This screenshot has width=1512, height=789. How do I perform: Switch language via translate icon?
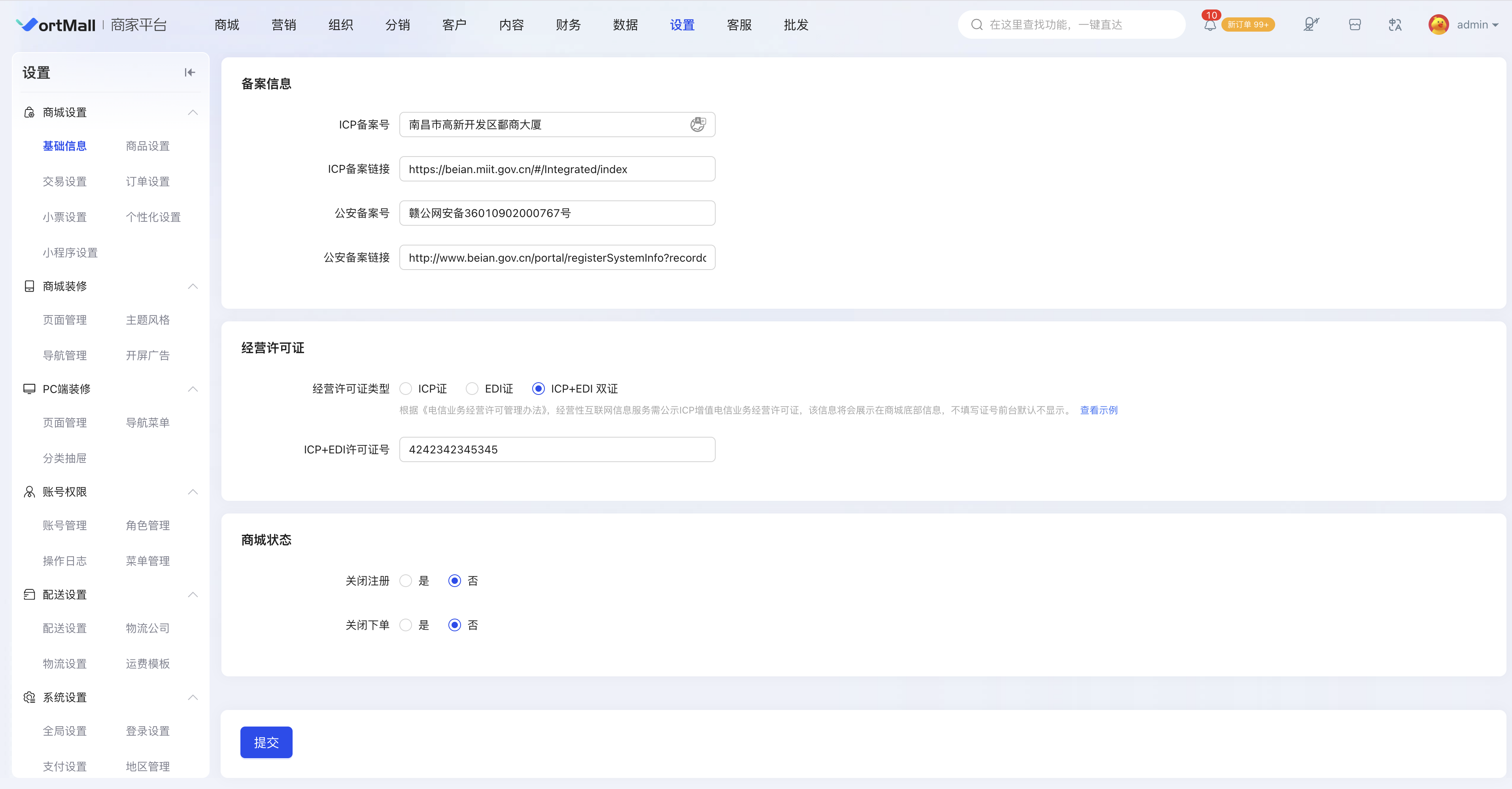[x=1395, y=25]
